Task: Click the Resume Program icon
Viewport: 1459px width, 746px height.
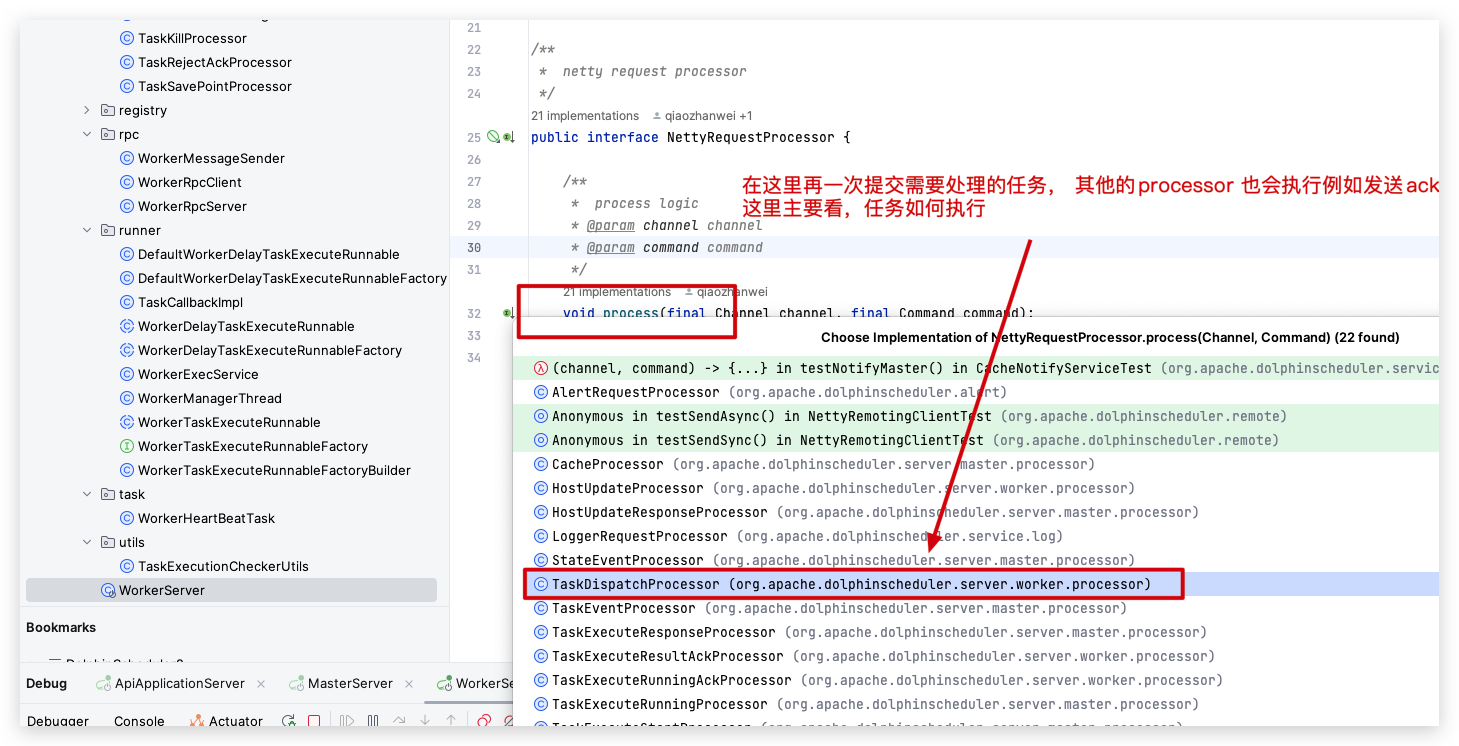Action: coord(347,721)
